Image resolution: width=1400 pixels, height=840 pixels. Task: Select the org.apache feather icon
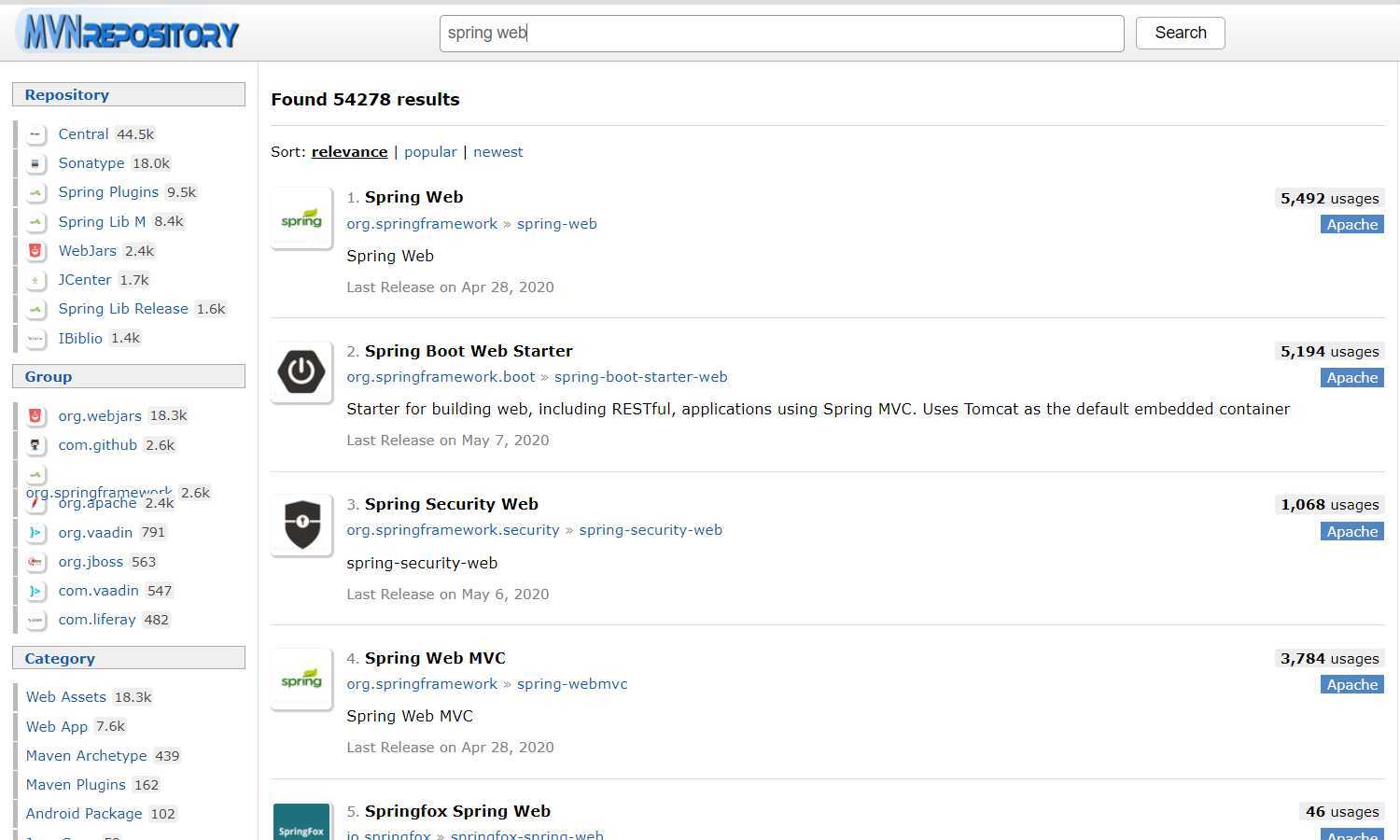(x=35, y=503)
